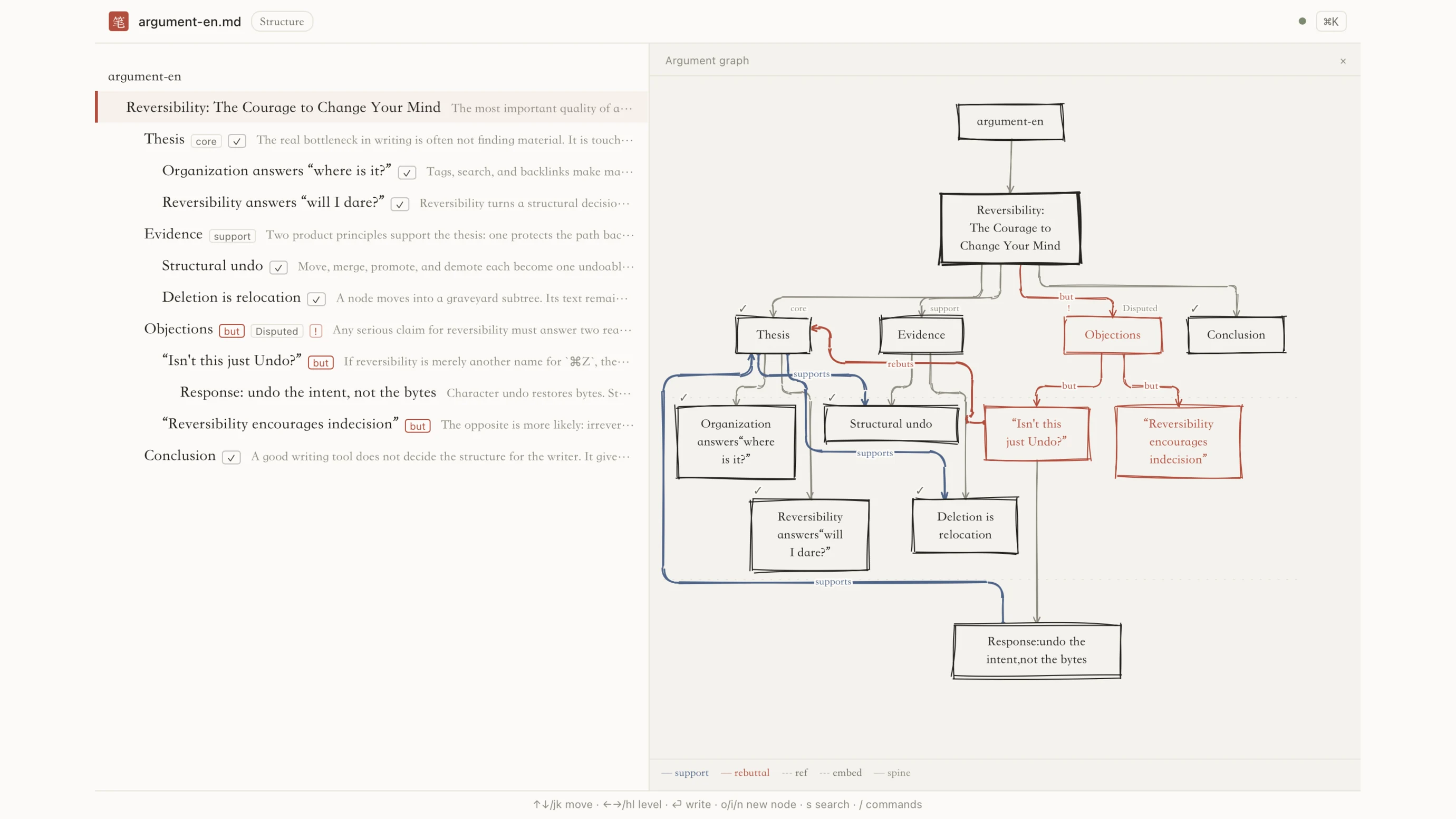
Task: Toggle checkmark on Deletion is relocation row
Action: [316, 300]
